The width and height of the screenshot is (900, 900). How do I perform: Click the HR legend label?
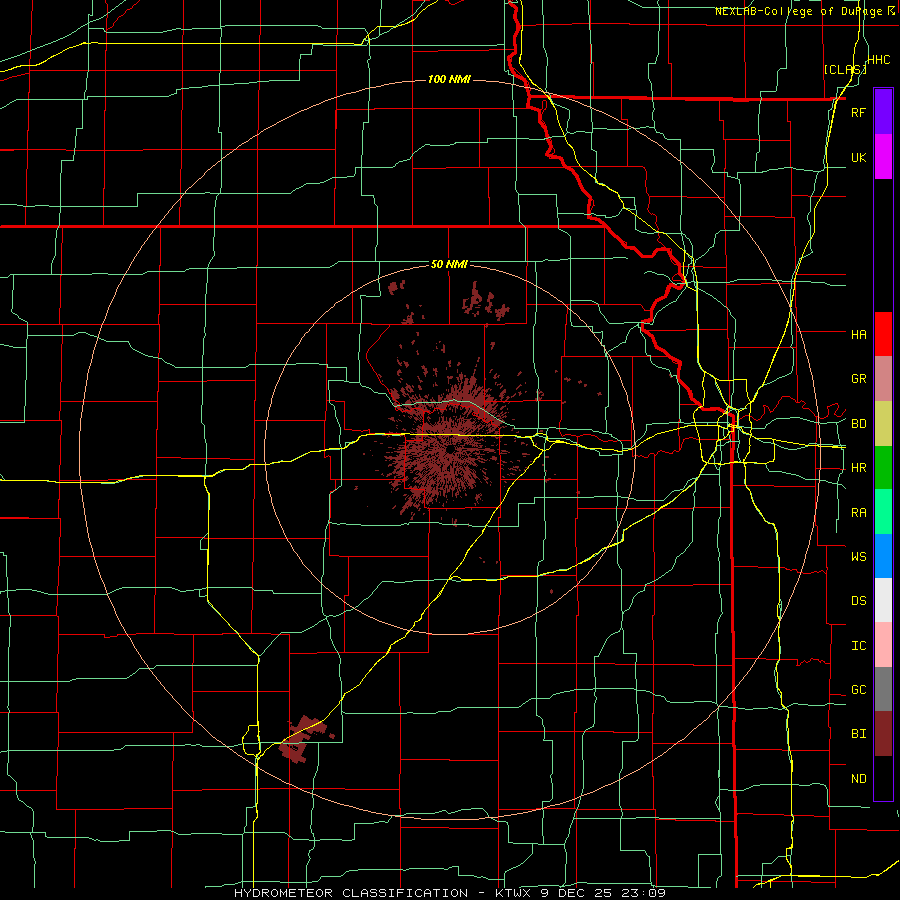858,468
